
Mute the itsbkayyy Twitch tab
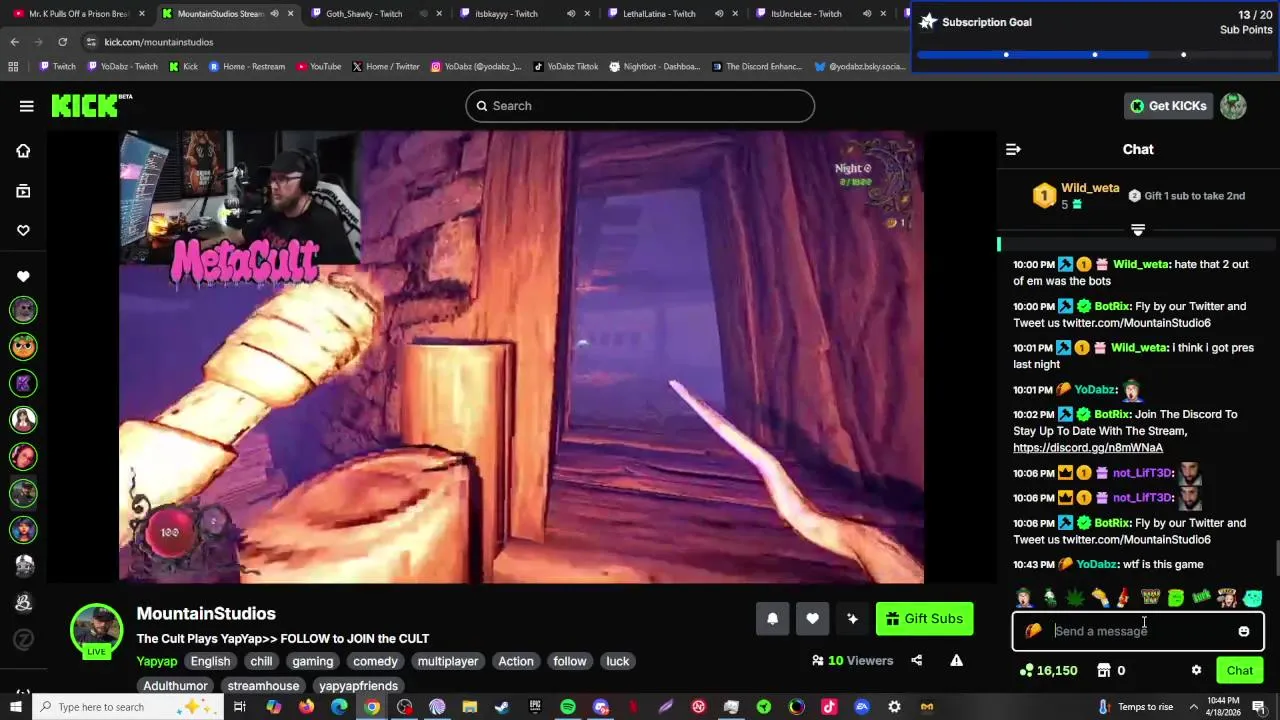571,14
